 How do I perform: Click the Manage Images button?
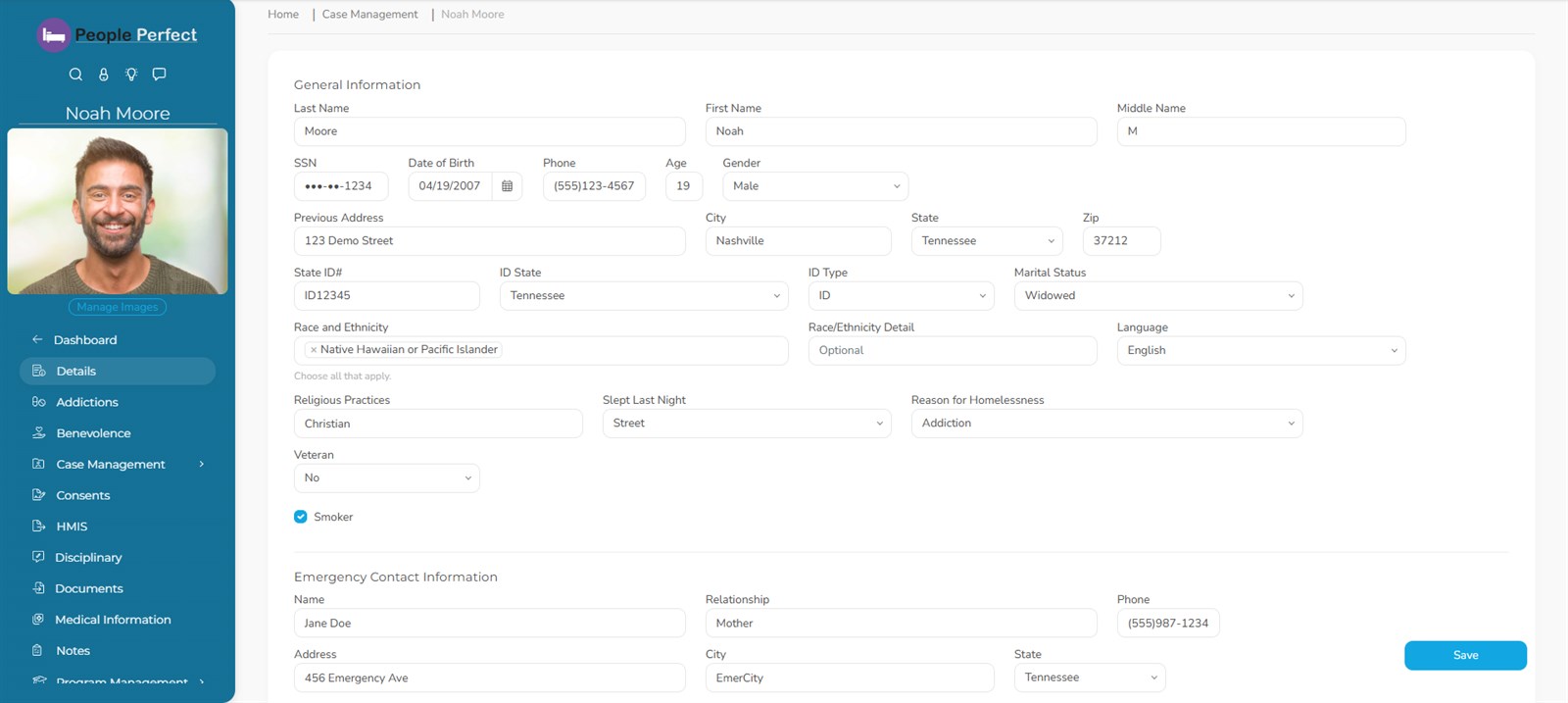(118, 307)
